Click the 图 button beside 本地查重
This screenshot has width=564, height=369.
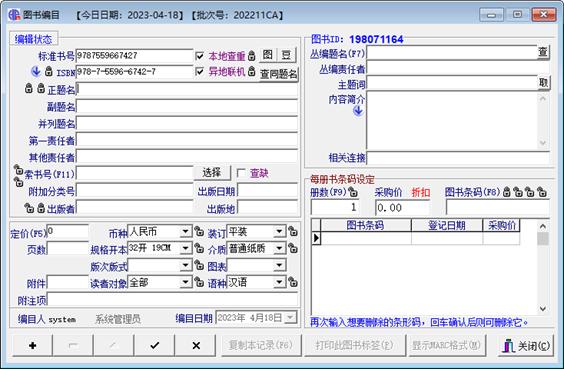point(267,55)
